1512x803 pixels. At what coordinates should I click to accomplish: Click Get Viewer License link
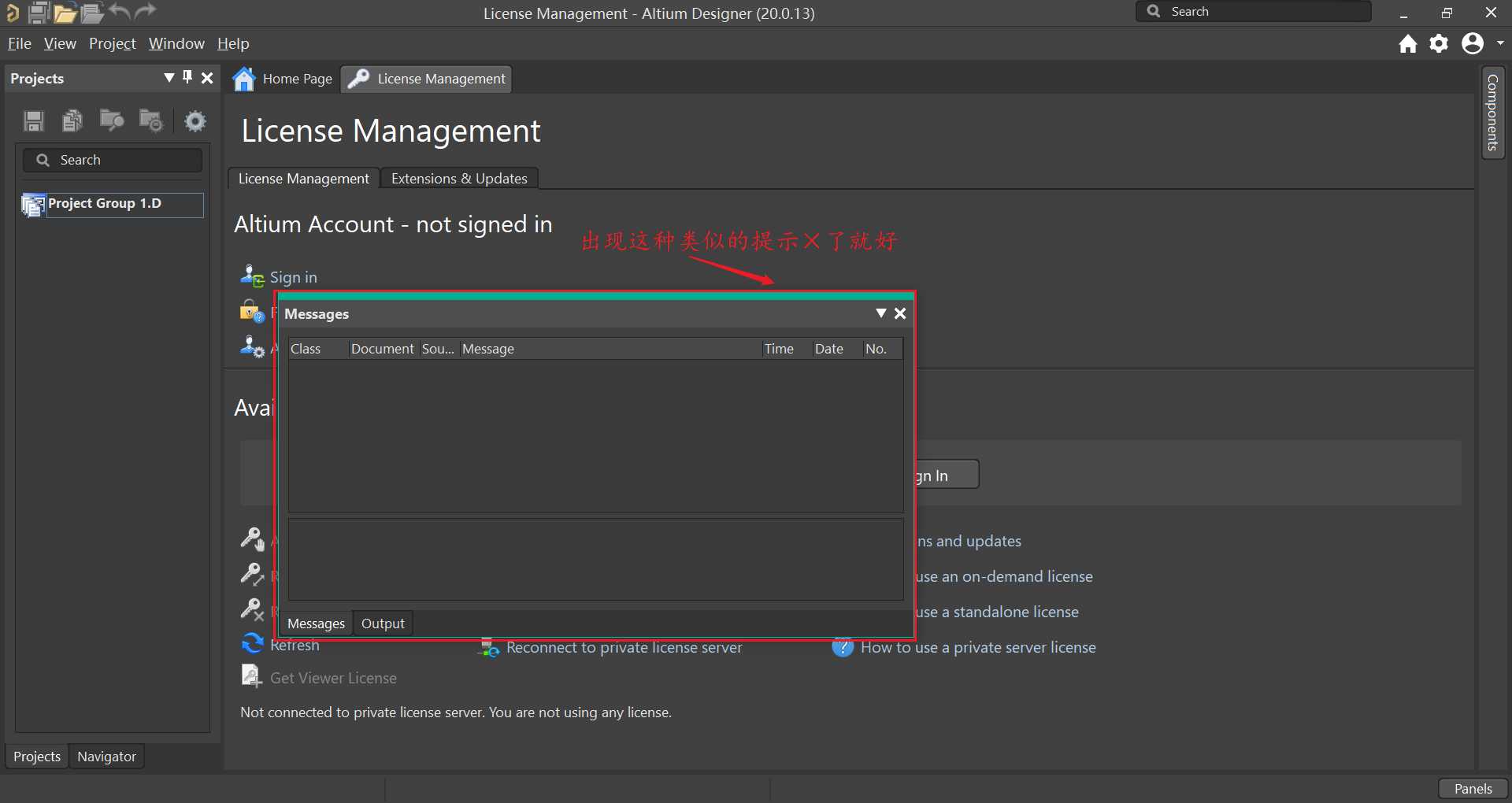333,678
